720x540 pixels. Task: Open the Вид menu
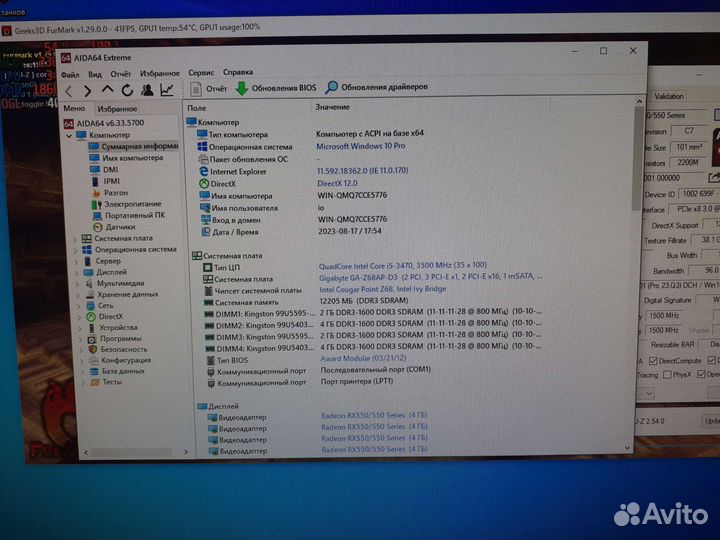pyautogui.click(x=95, y=74)
